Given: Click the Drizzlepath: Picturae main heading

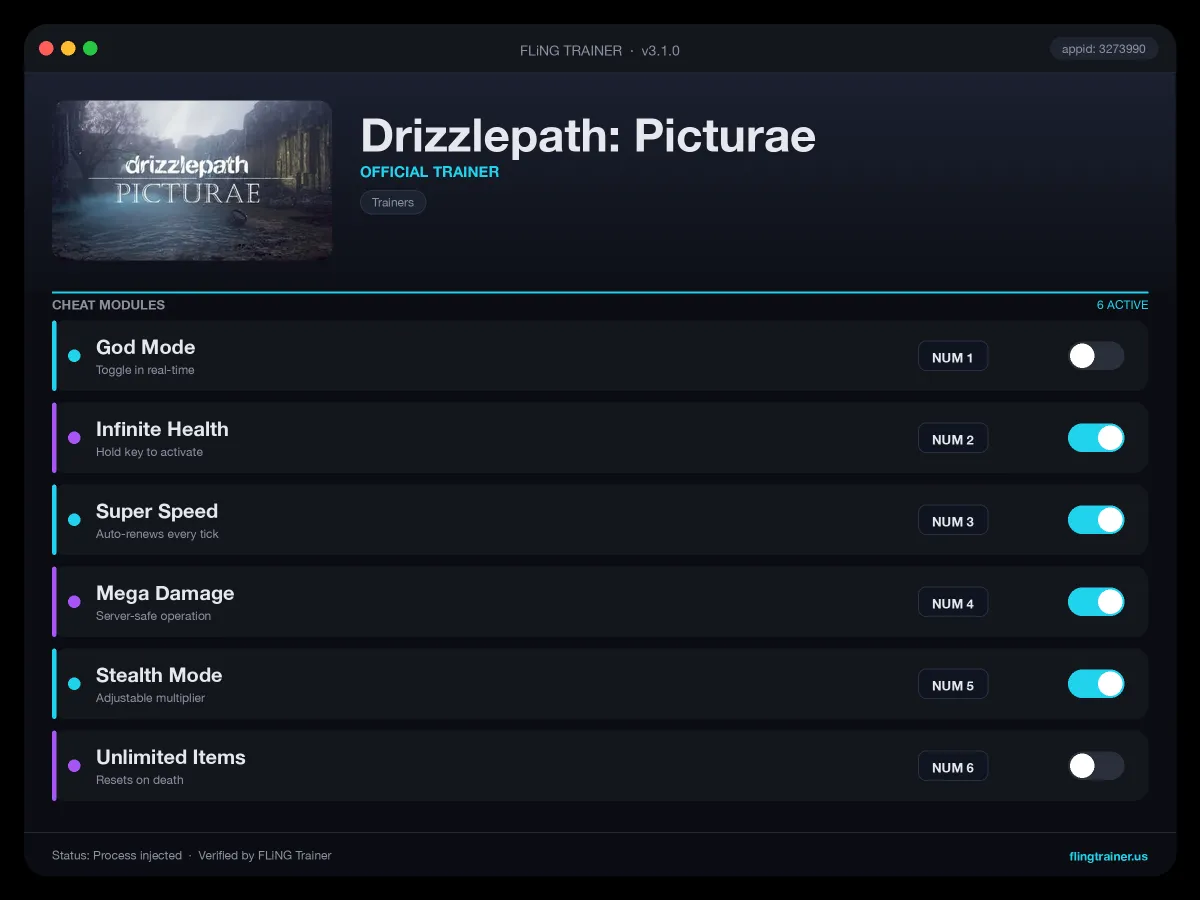Looking at the screenshot, I should 588,135.
